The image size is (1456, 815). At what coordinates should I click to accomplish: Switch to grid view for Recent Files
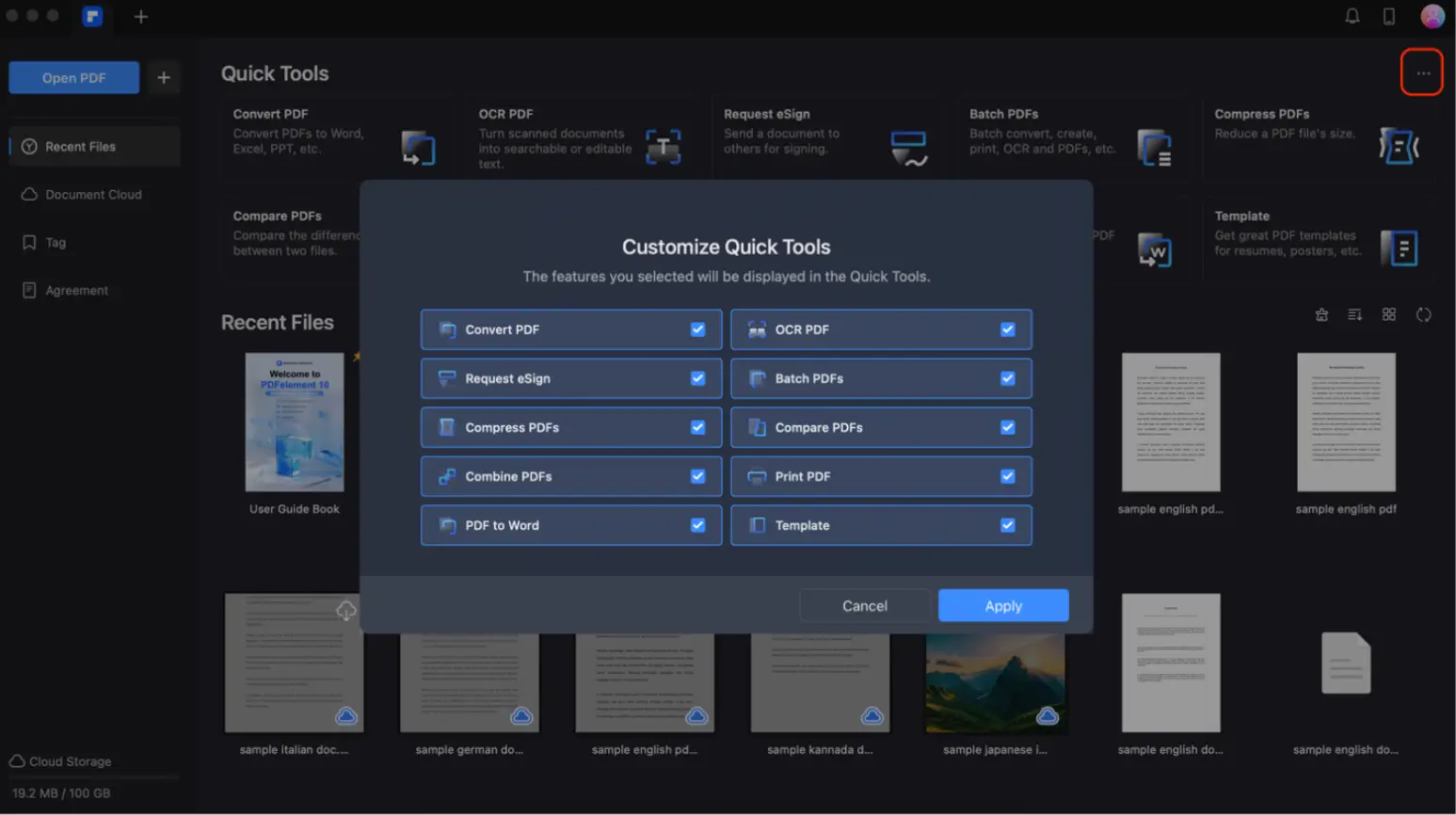click(x=1389, y=313)
